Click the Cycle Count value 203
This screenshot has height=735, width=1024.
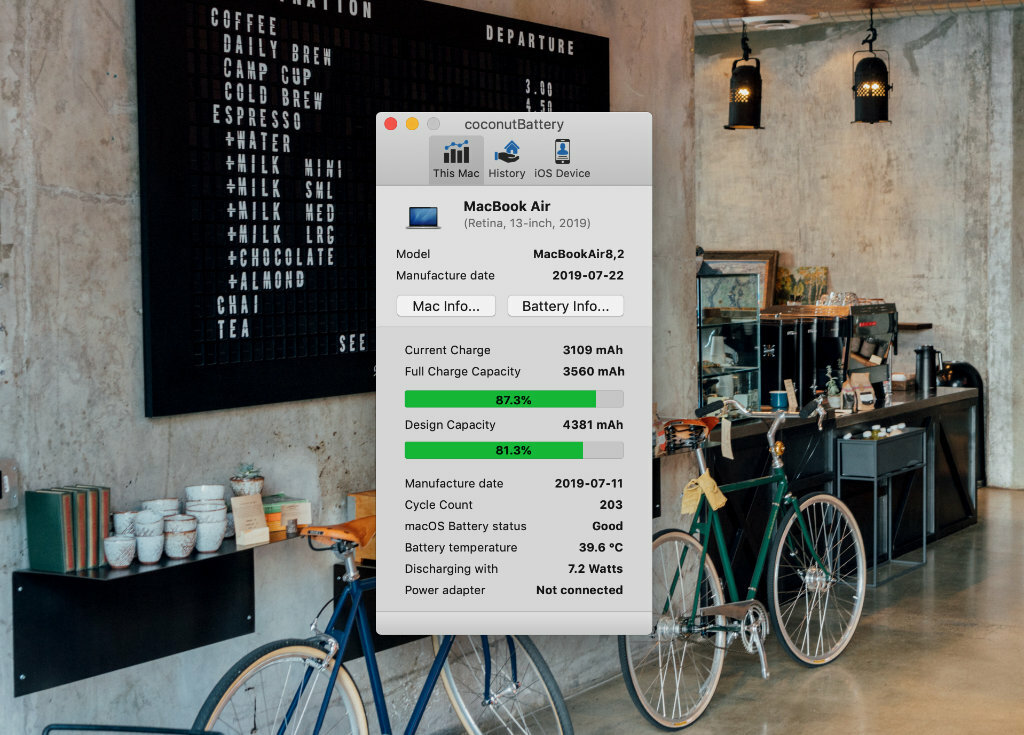(x=611, y=504)
